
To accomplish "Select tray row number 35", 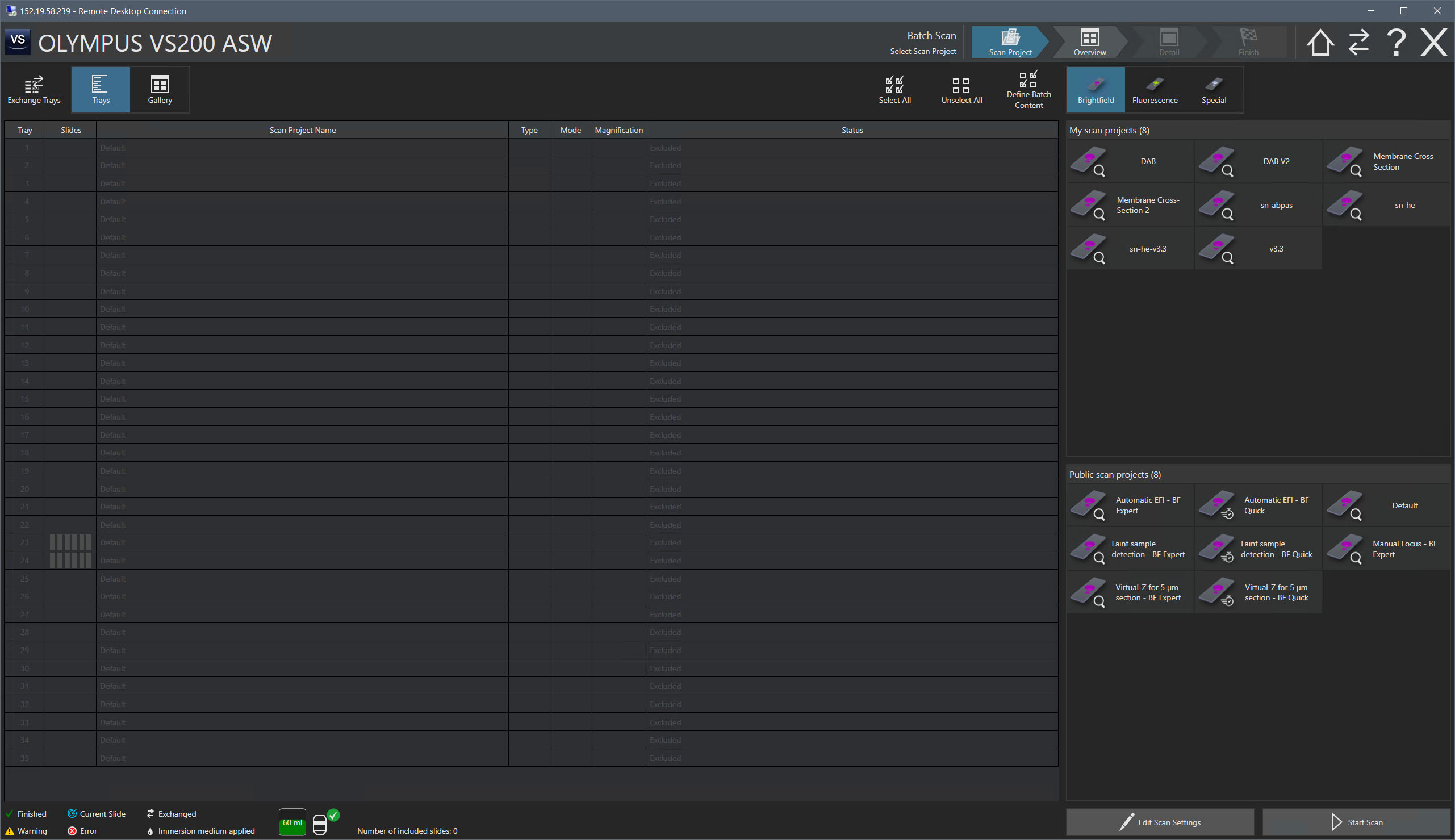I will click(26, 758).
